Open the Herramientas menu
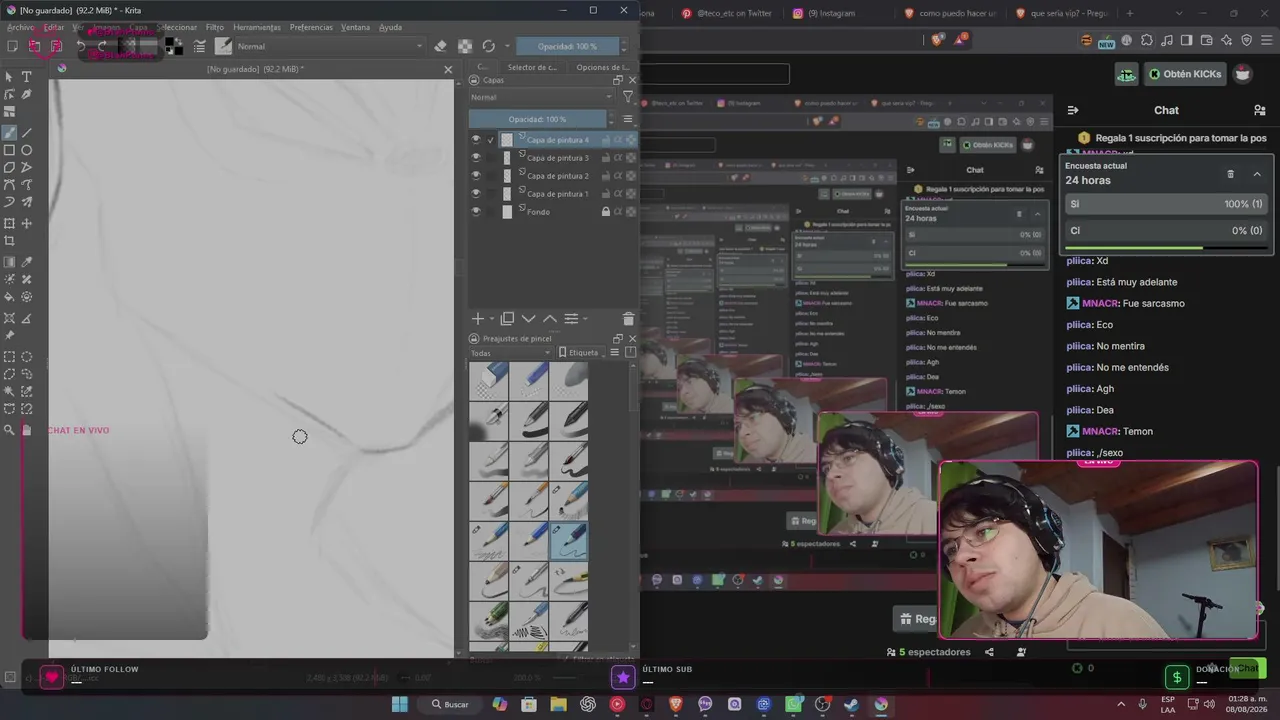The image size is (1280, 720). pyautogui.click(x=257, y=28)
